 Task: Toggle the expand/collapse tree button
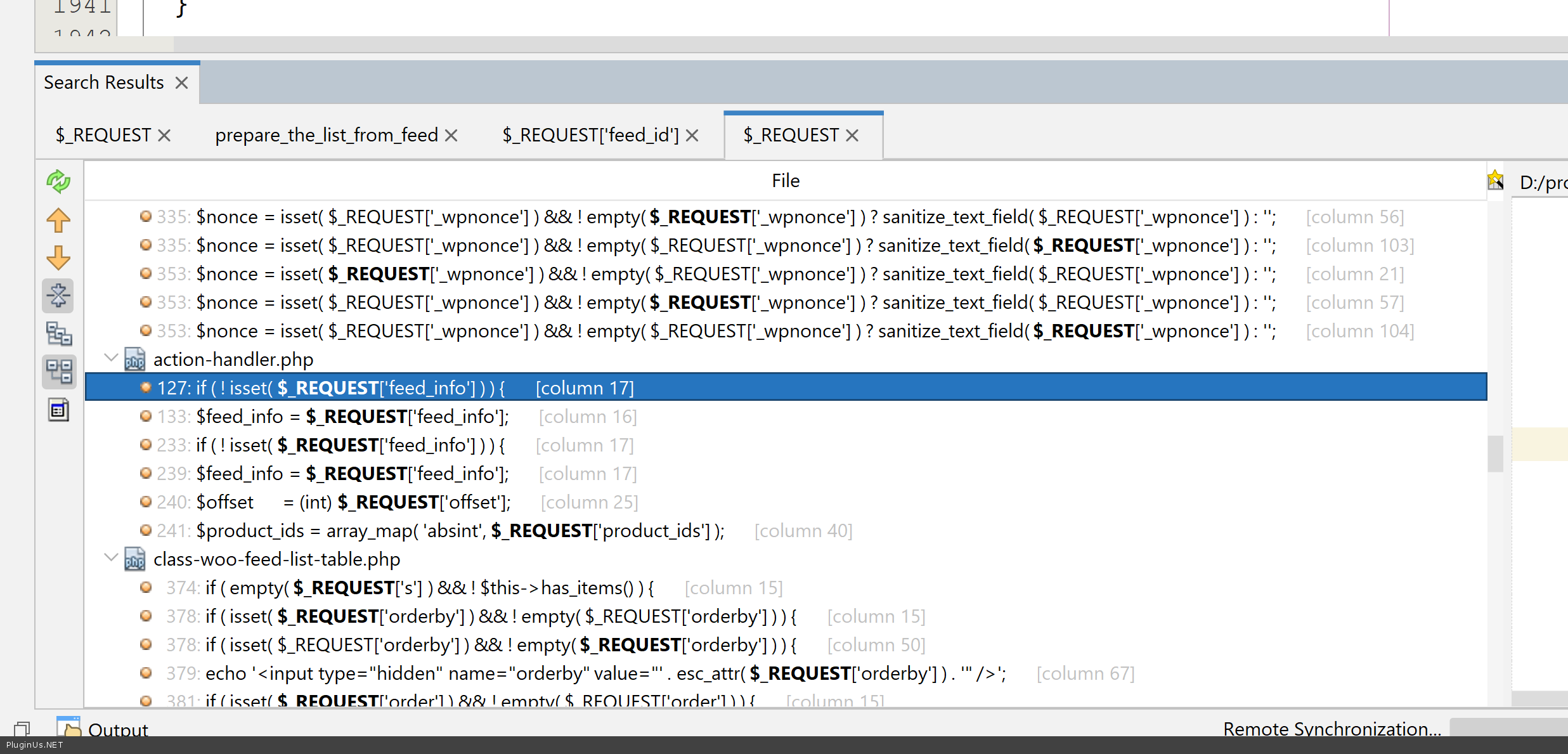58,296
